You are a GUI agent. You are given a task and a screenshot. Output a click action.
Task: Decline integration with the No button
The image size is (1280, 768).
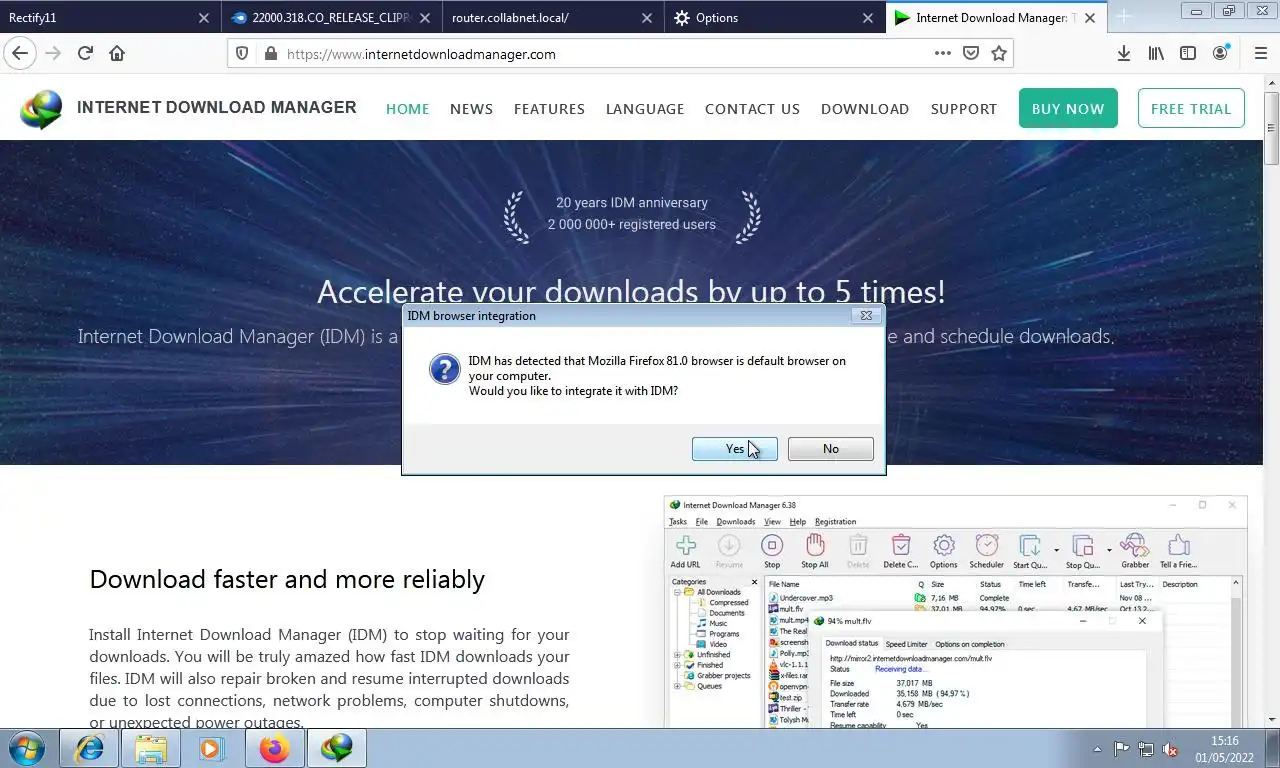click(830, 449)
